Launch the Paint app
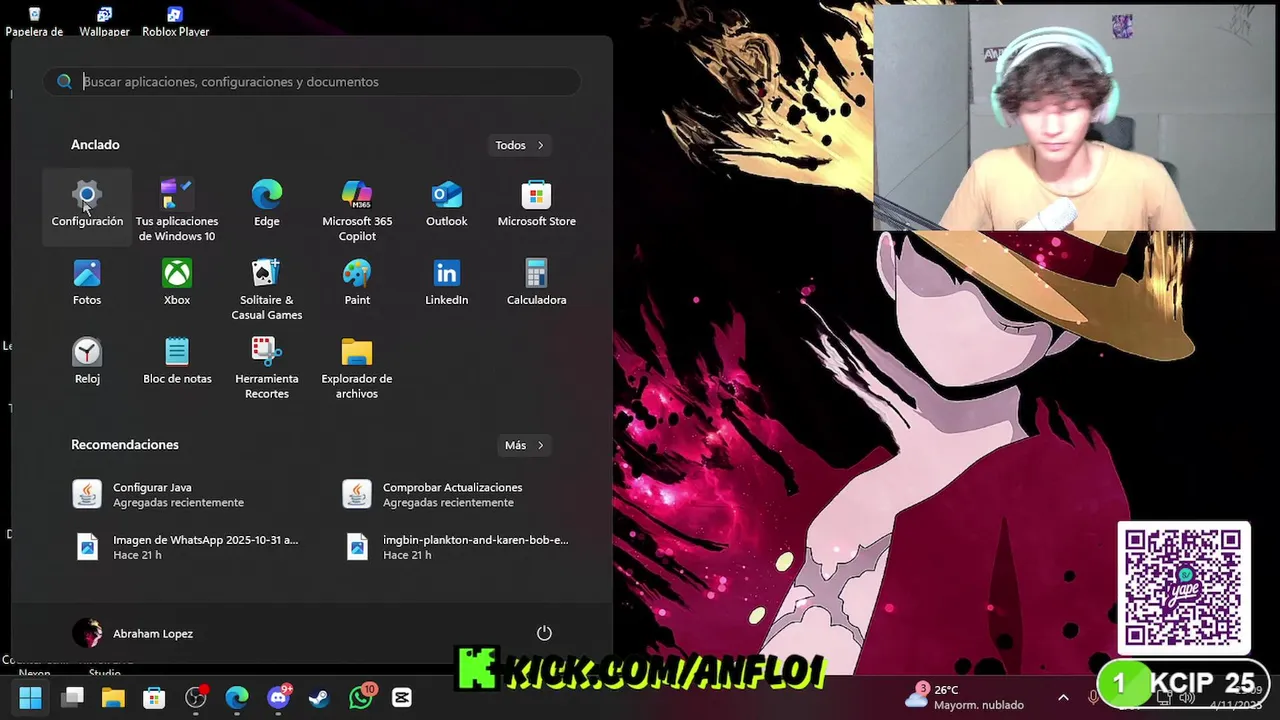1280x720 pixels. point(357,283)
